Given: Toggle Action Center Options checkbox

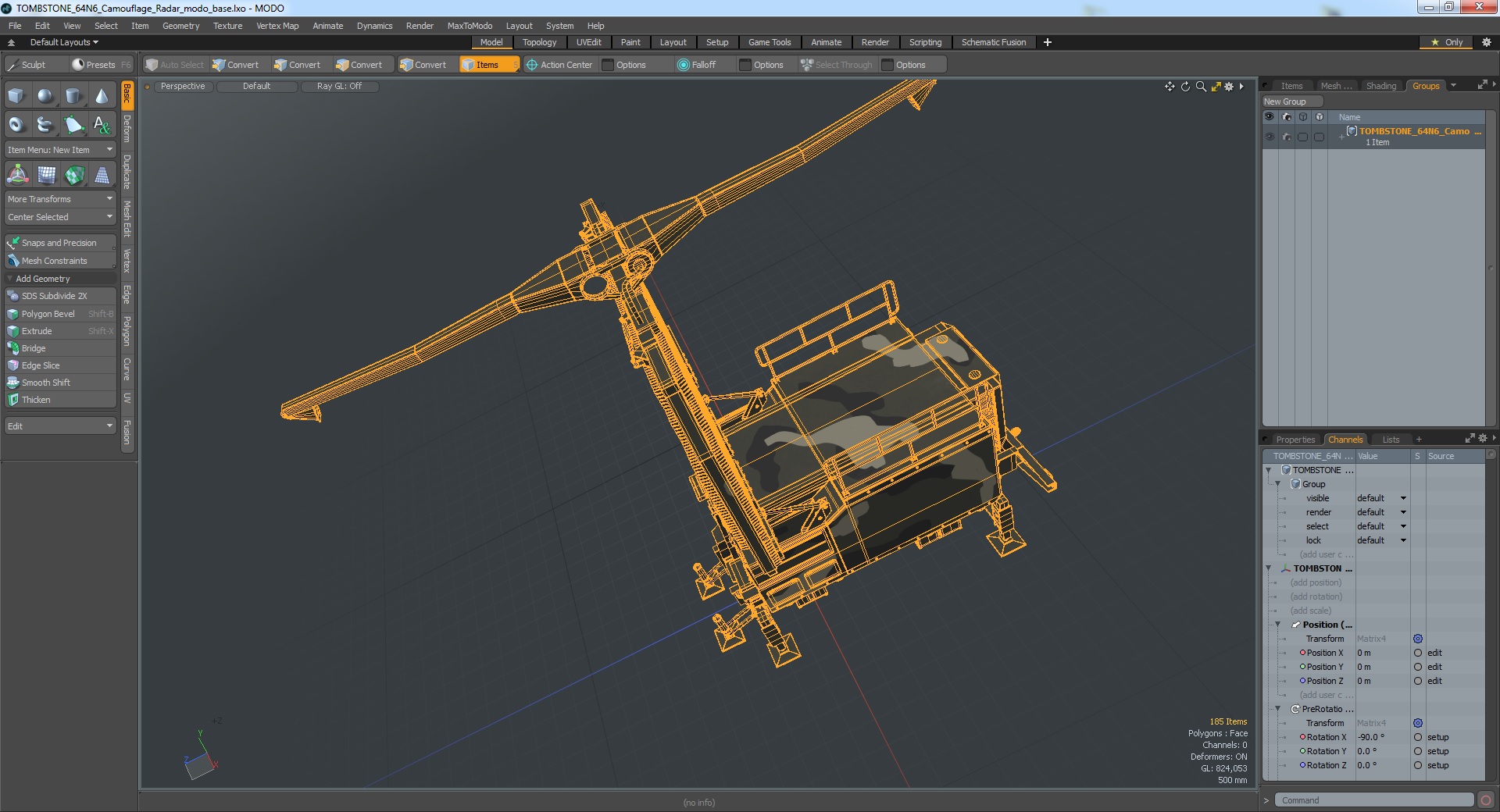Looking at the screenshot, I should [x=608, y=65].
